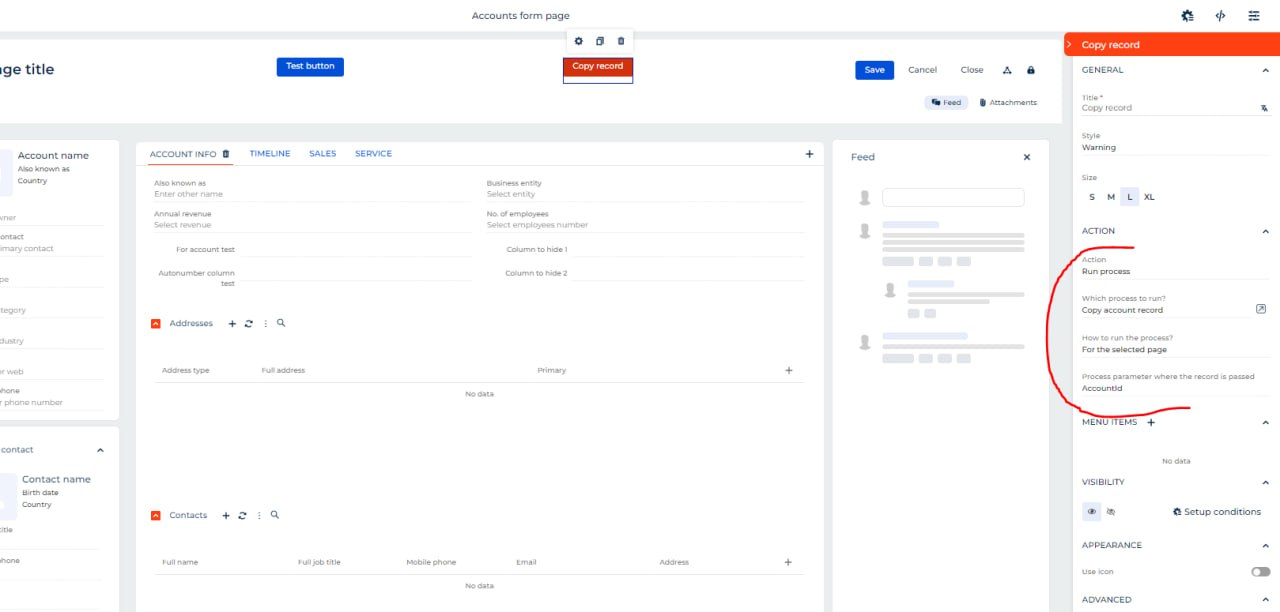Collapse the GENERAL section
This screenshot has height=612, width=1280.
[1265, 70]
